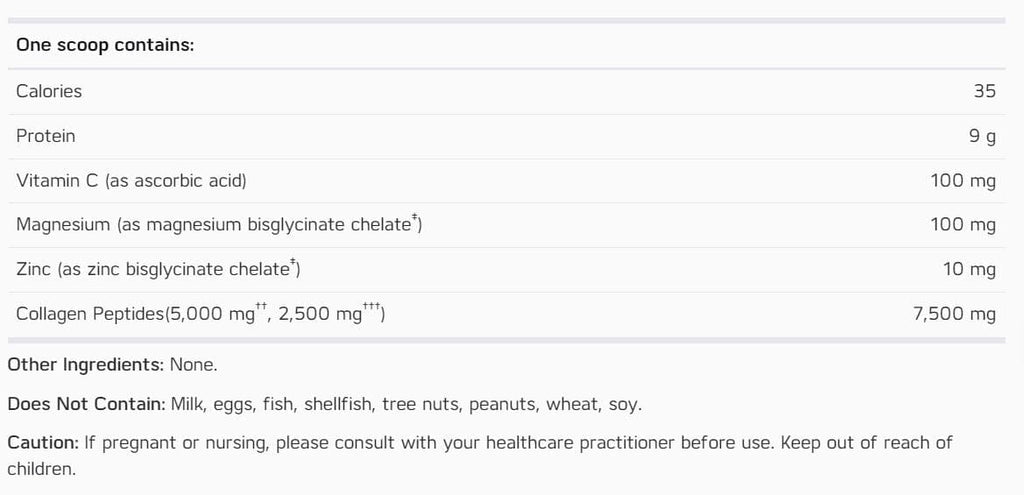Click the 'Caution:' warning label
The height and width of the screenshot is (495, 1024).
point(42,442)
